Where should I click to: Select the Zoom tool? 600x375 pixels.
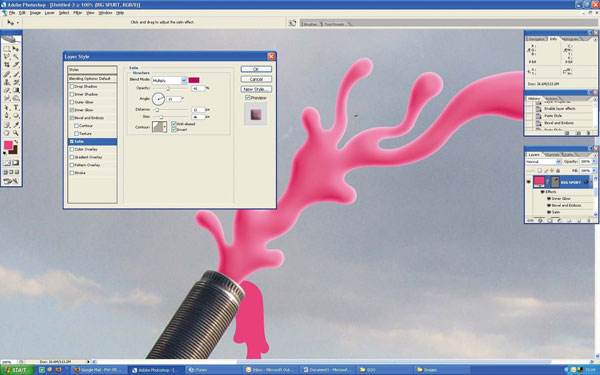coord(16,133)
